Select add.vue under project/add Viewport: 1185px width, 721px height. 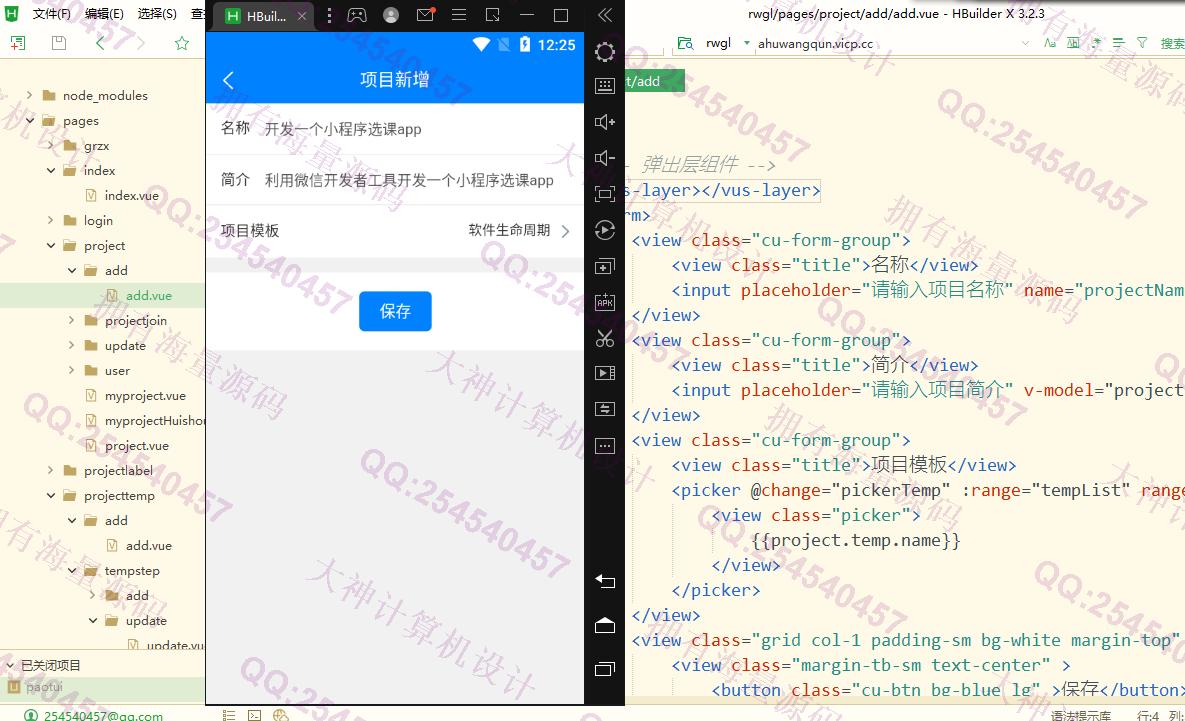click(x=149, y=296)
